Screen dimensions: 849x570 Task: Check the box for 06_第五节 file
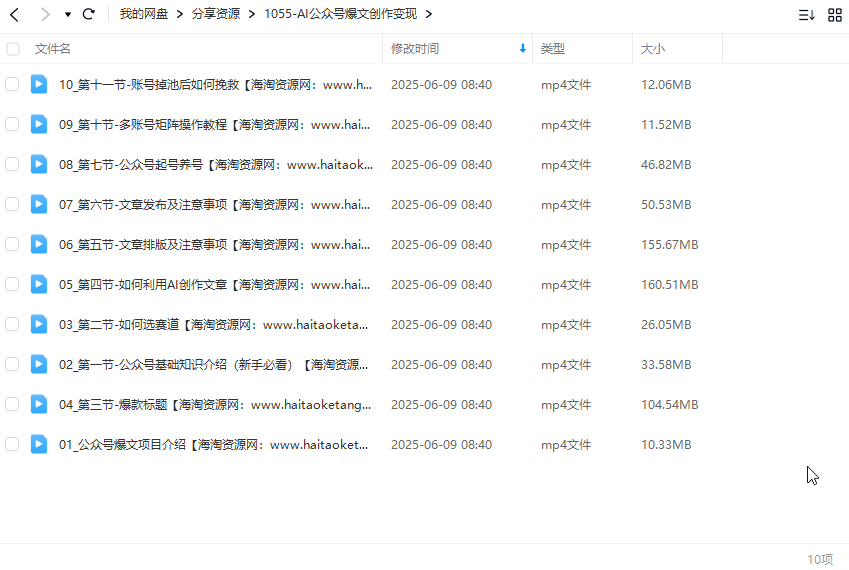click(12, 245)
